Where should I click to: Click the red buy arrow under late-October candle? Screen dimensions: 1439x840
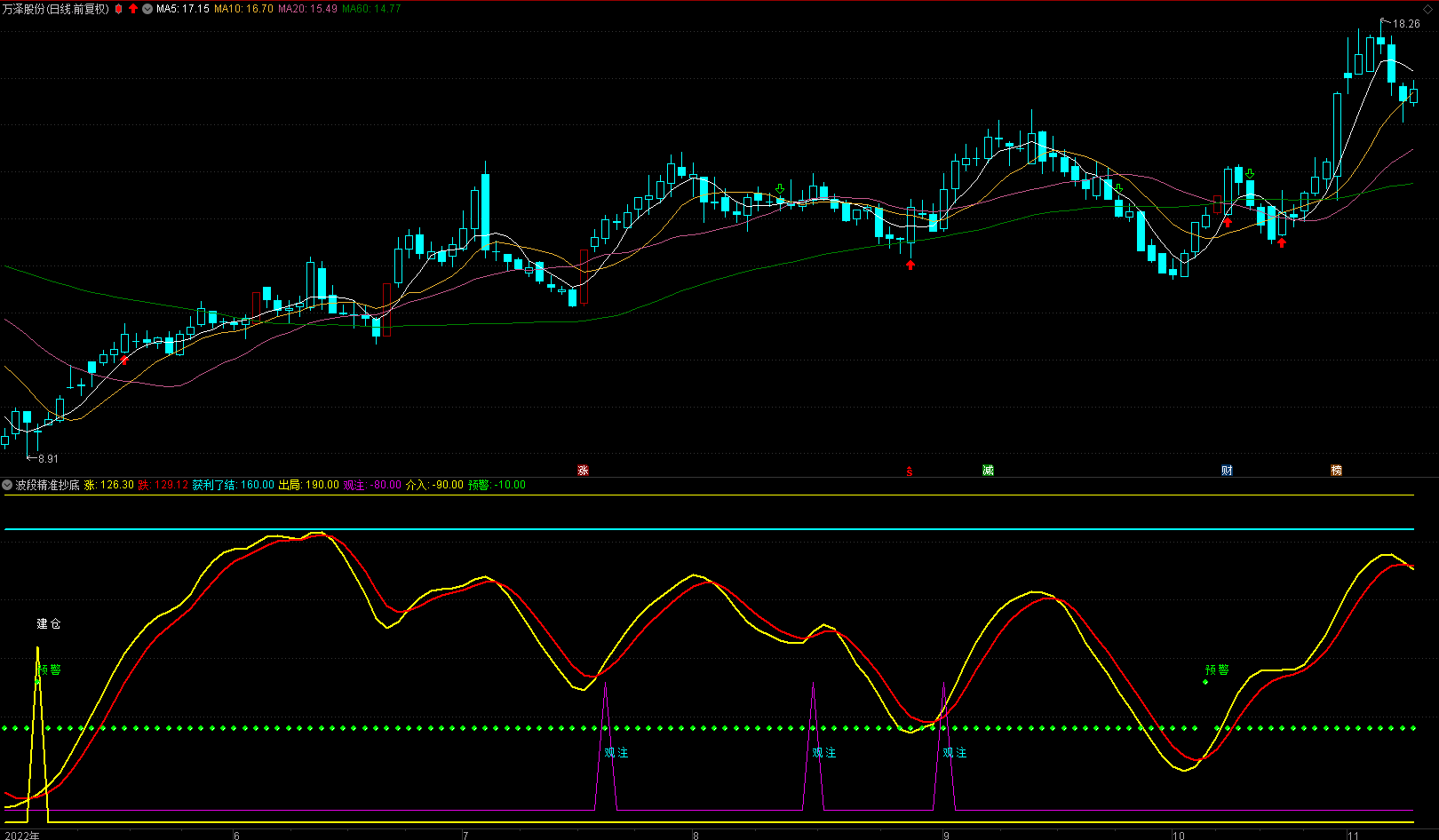coord(1282,242)
